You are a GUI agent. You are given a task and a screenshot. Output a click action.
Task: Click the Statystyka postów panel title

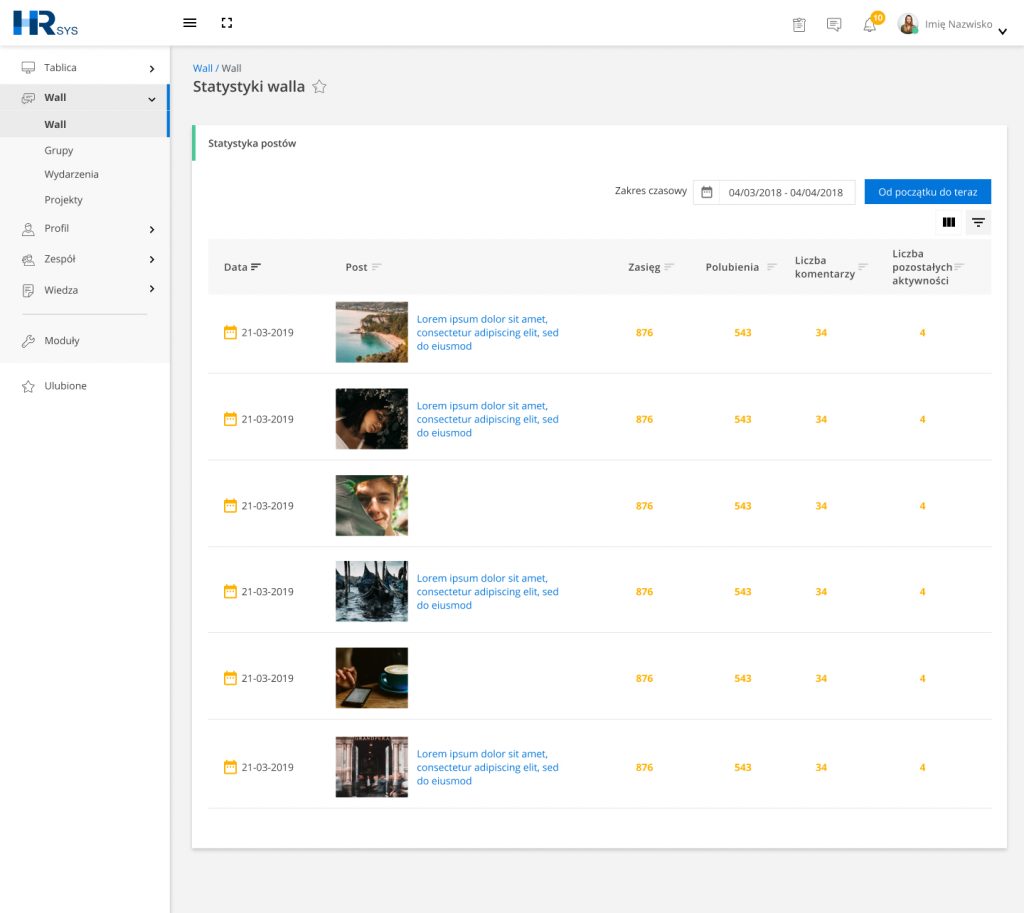[x=251, y=143]
